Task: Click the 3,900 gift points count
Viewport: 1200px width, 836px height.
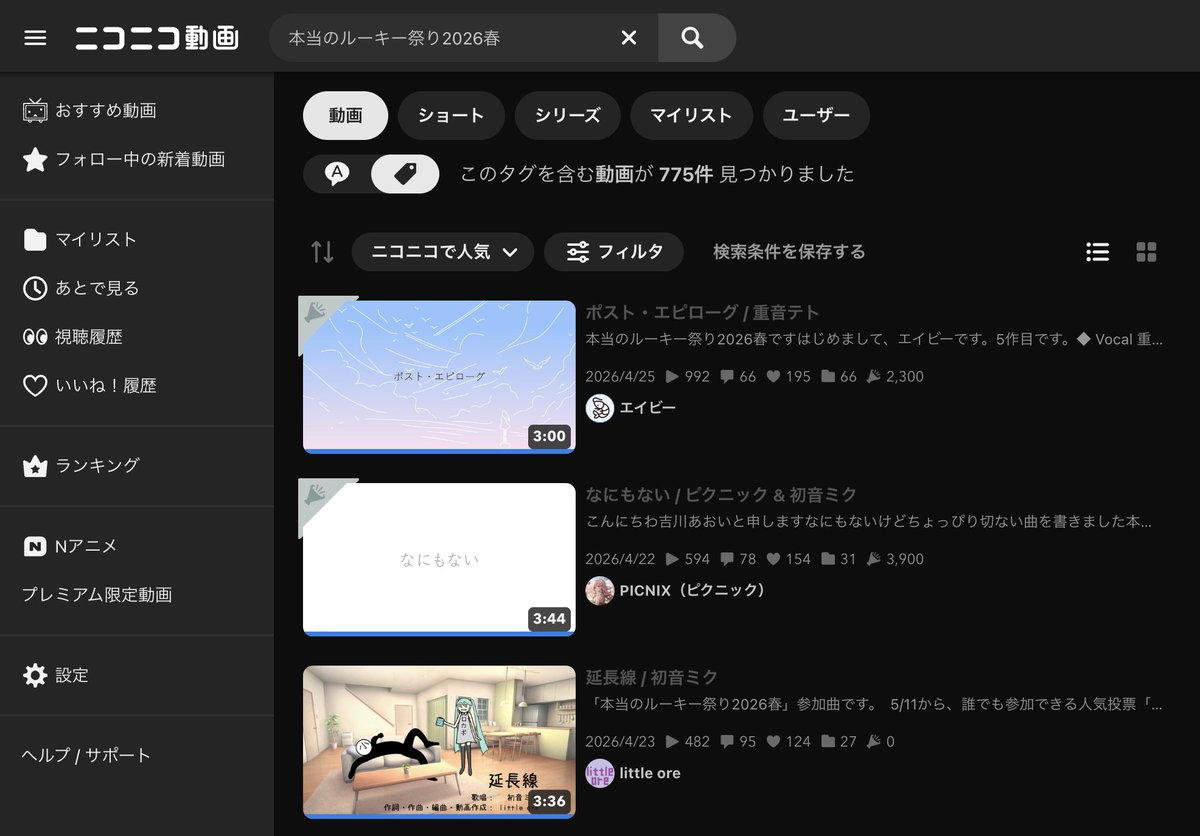Action: [895, 559]
